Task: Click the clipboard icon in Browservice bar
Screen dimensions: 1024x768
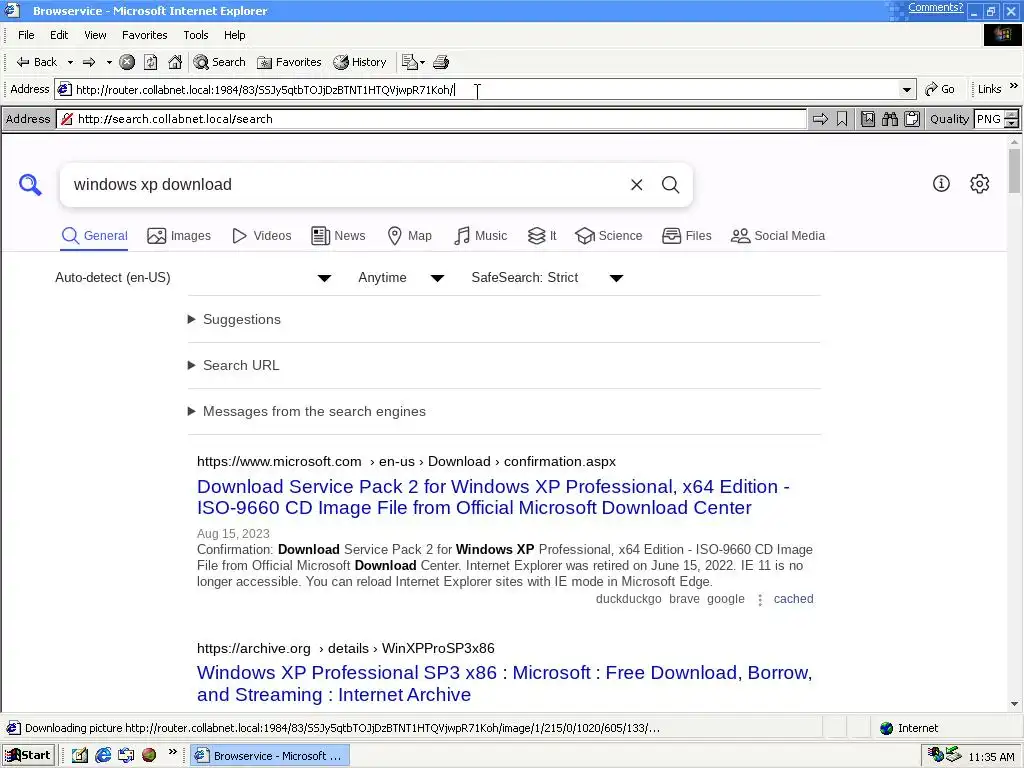Action: (x=912, y=119)
